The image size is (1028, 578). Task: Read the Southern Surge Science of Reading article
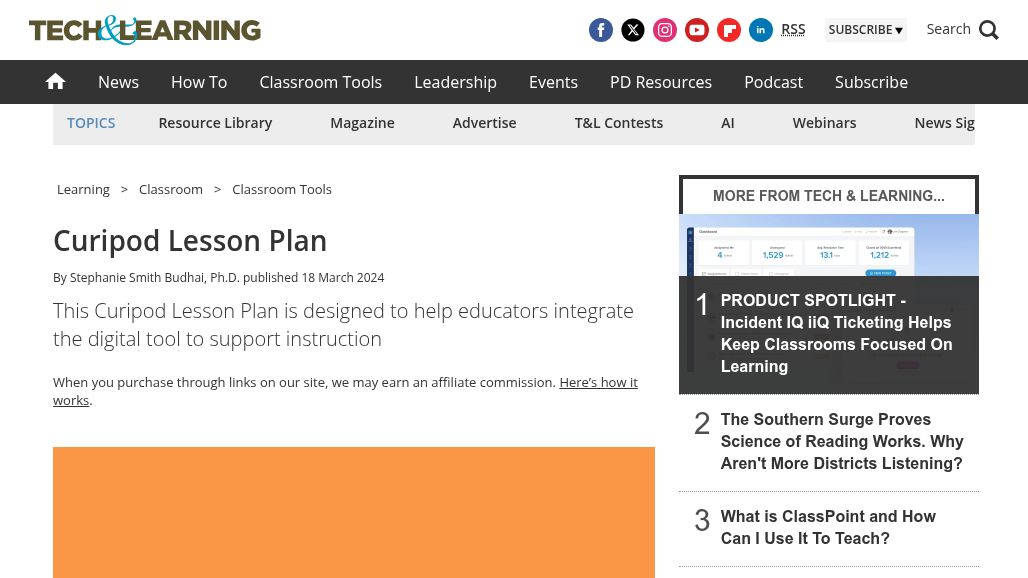coord(842,441)
